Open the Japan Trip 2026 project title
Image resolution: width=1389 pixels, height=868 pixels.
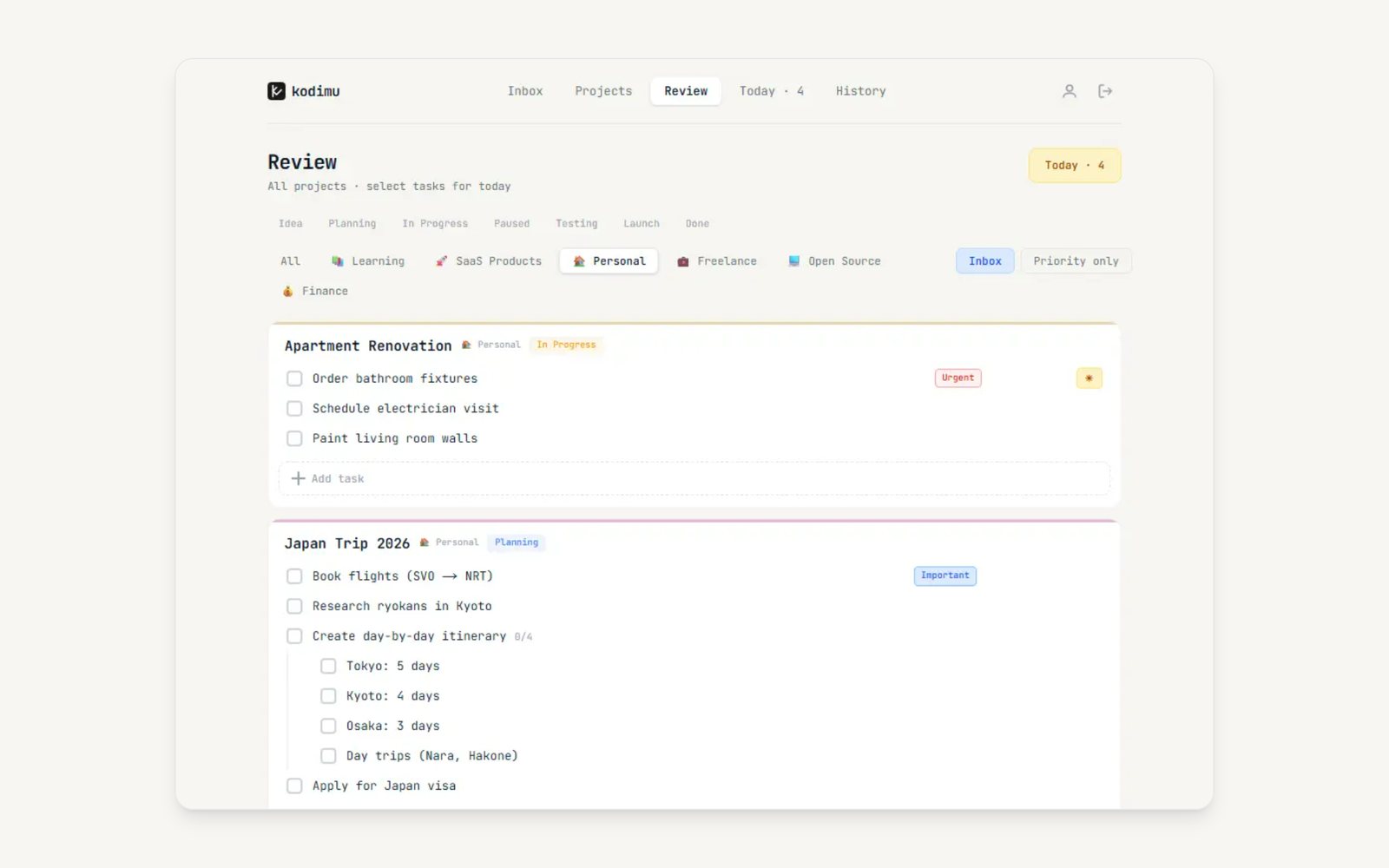click(x=347, y=543)
